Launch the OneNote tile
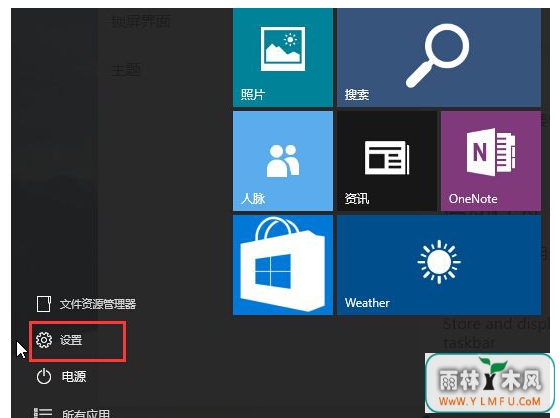This screenshot has height=418, width=560. click(491, 161)
